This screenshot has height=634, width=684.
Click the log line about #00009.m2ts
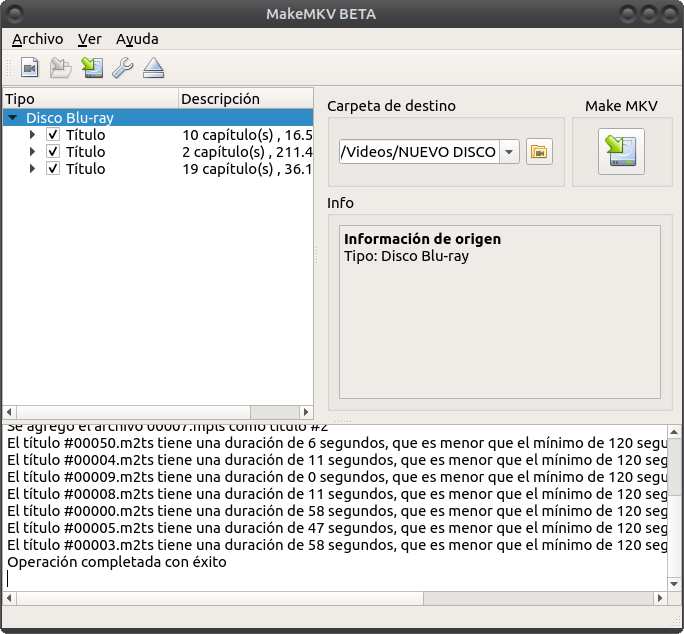tap(337, 477)
